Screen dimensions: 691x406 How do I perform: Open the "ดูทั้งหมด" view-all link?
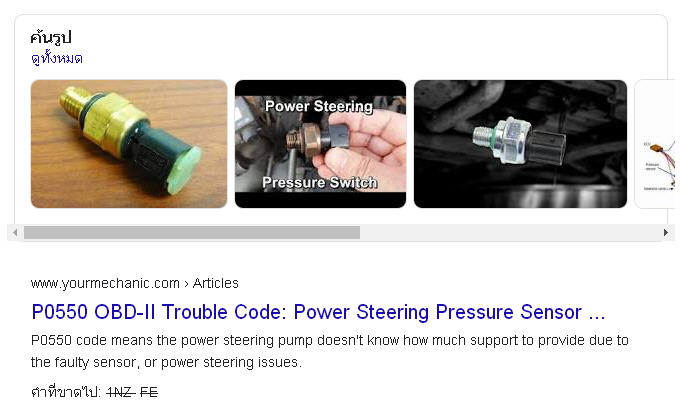click(x=57, y=58)
